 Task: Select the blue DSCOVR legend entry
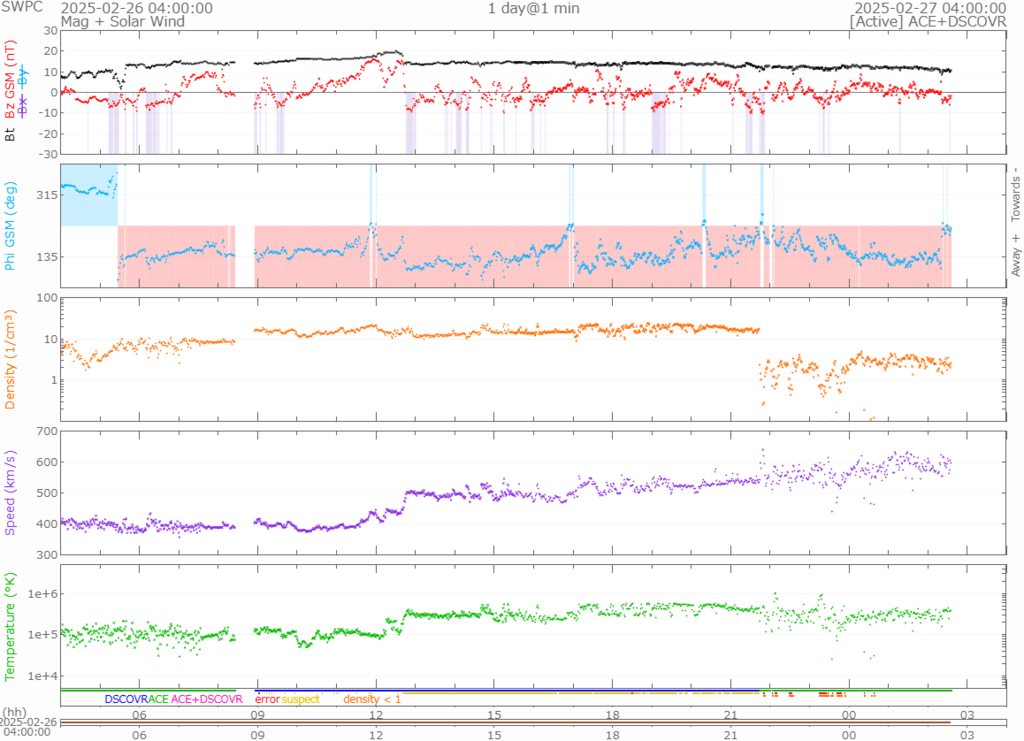126,699
